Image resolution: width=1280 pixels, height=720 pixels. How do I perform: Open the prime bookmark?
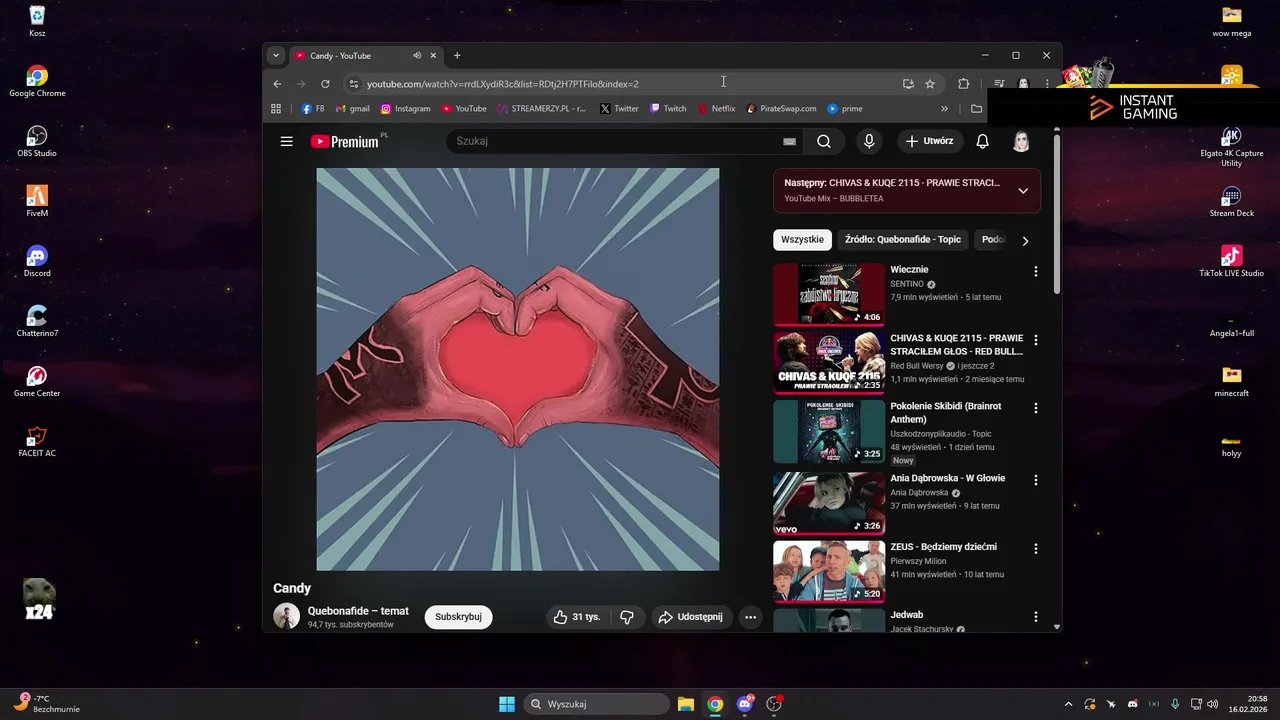click(845, 108)
